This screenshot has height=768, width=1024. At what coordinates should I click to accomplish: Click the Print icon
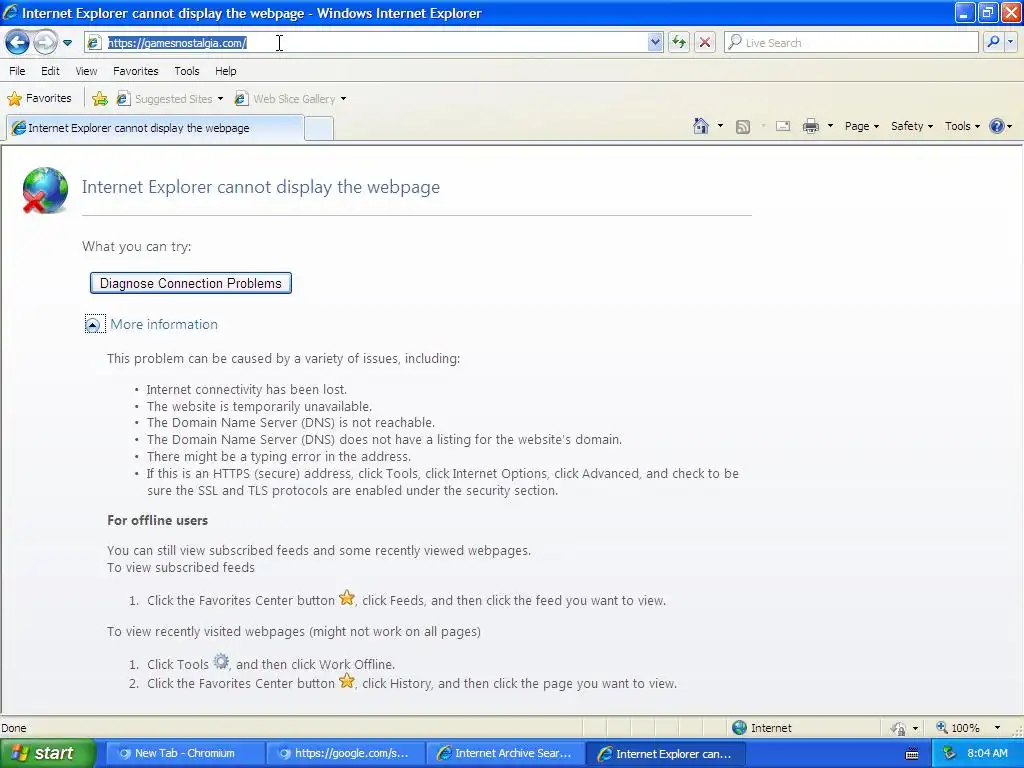(x=810, y=126)
